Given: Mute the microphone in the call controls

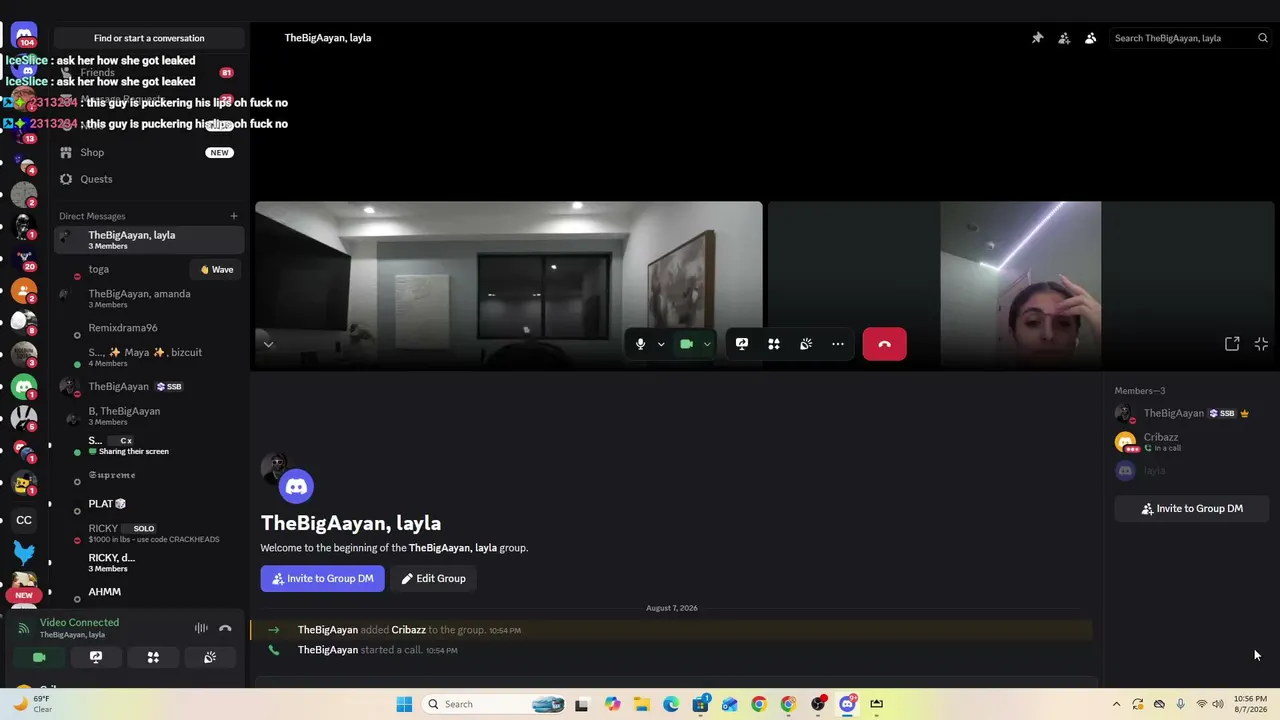Looking at the screenshot, I should pos(641,344).
